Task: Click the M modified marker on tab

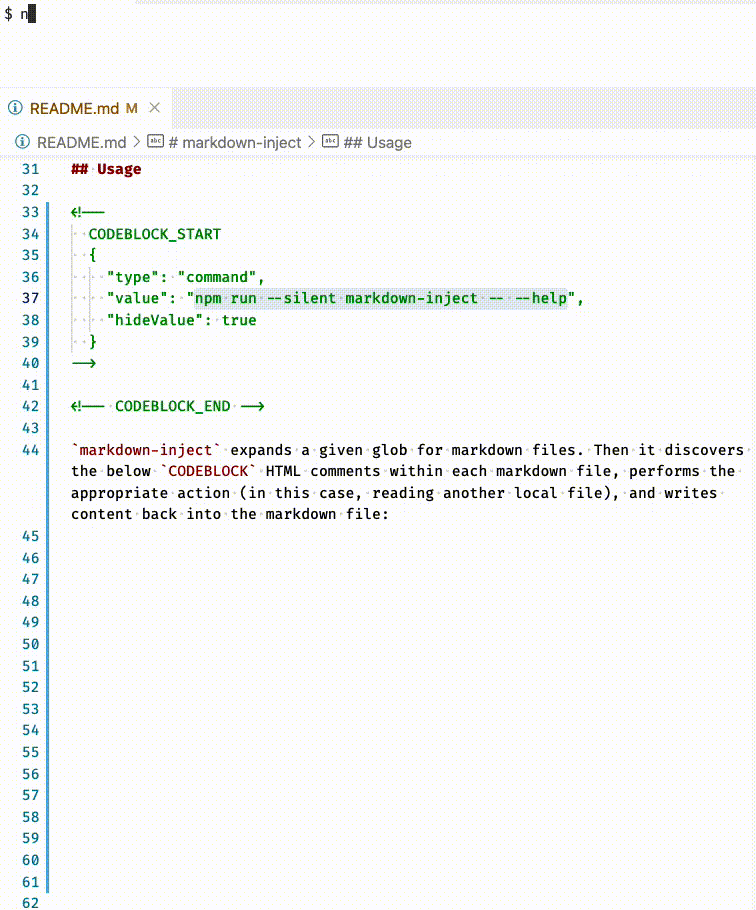Action: 132,109
